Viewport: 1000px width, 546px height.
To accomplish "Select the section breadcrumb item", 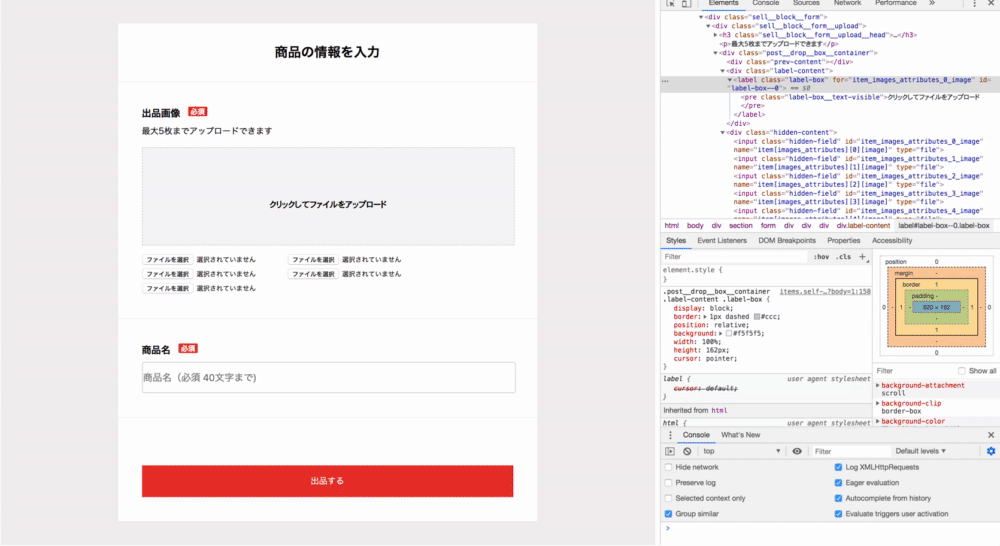I will (740, 226).
